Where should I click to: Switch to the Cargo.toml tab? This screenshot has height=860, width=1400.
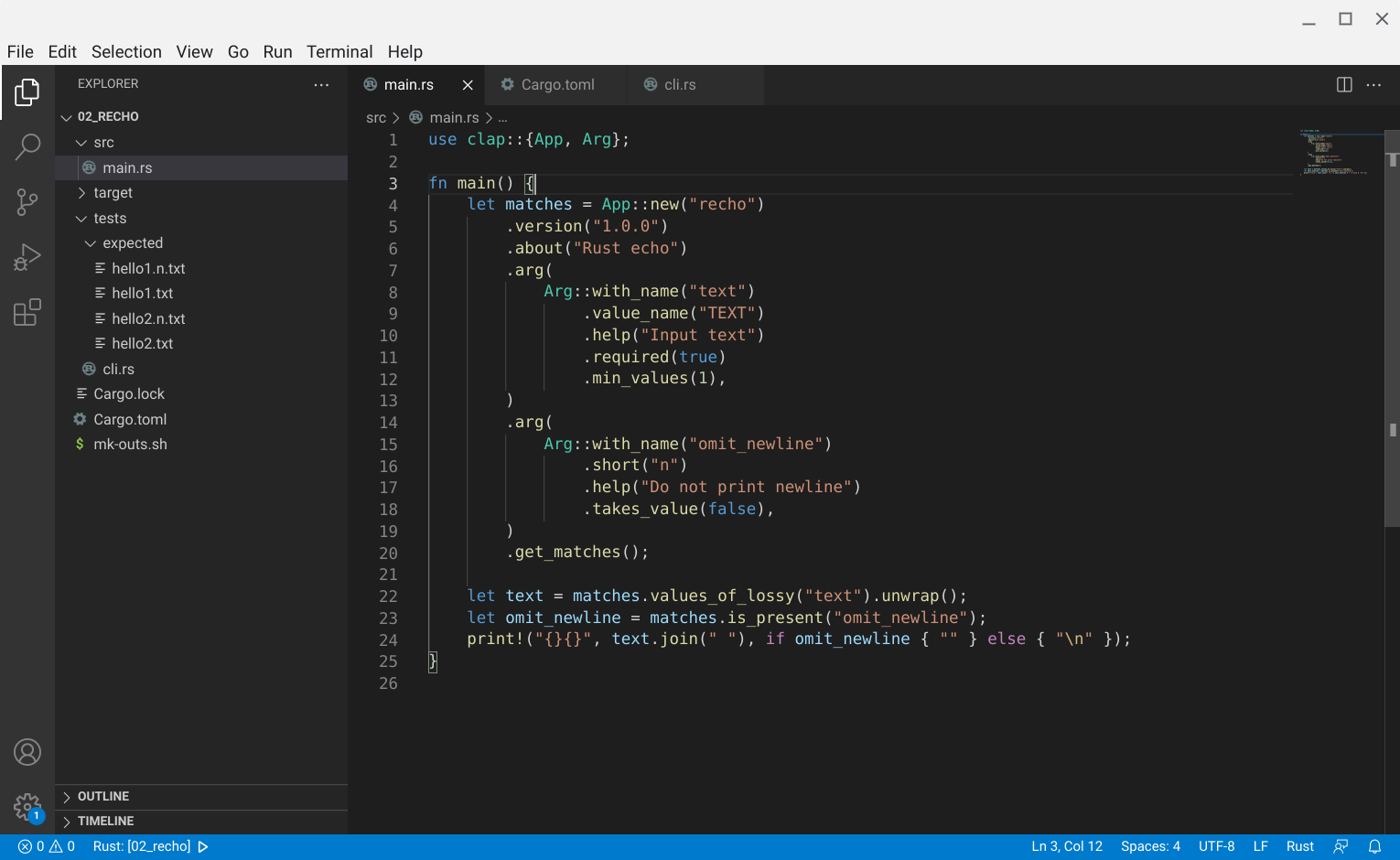[x=555, y=84]
